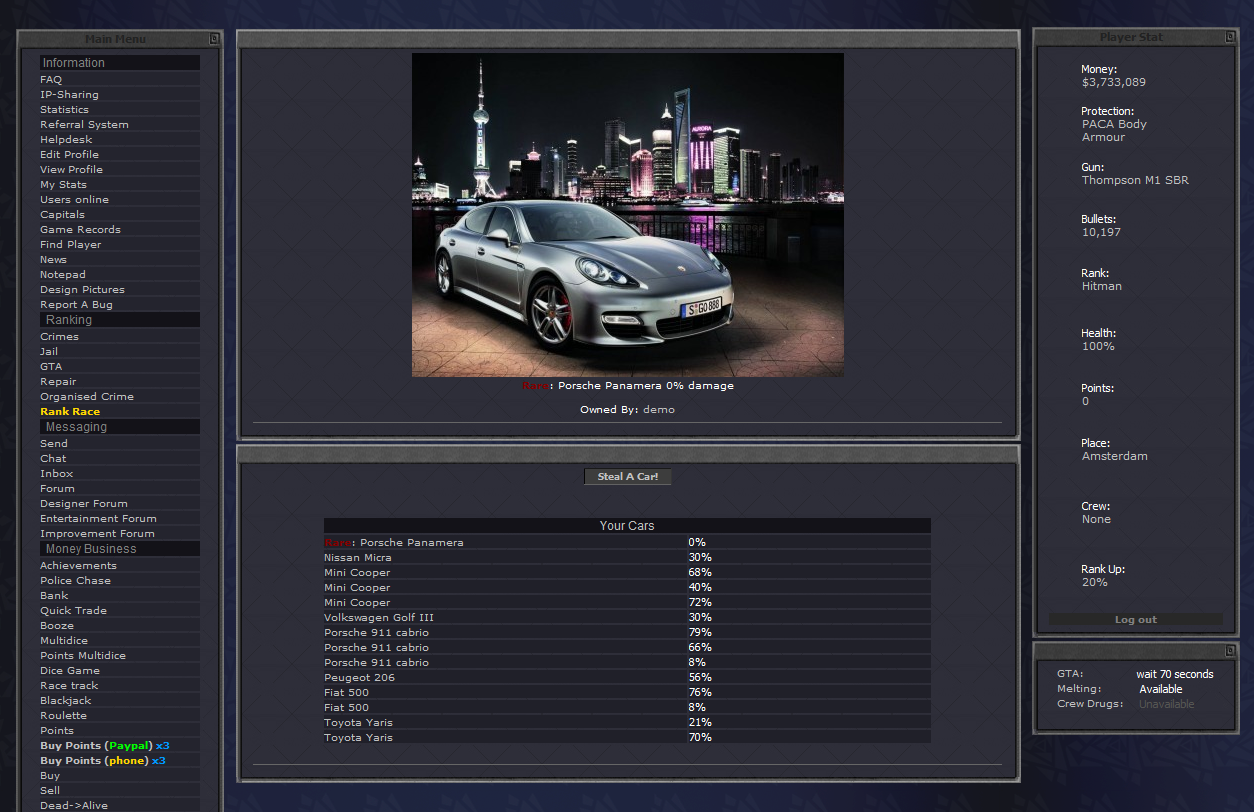Collapse the Player Stat panel icon

tap(1231, 37)
